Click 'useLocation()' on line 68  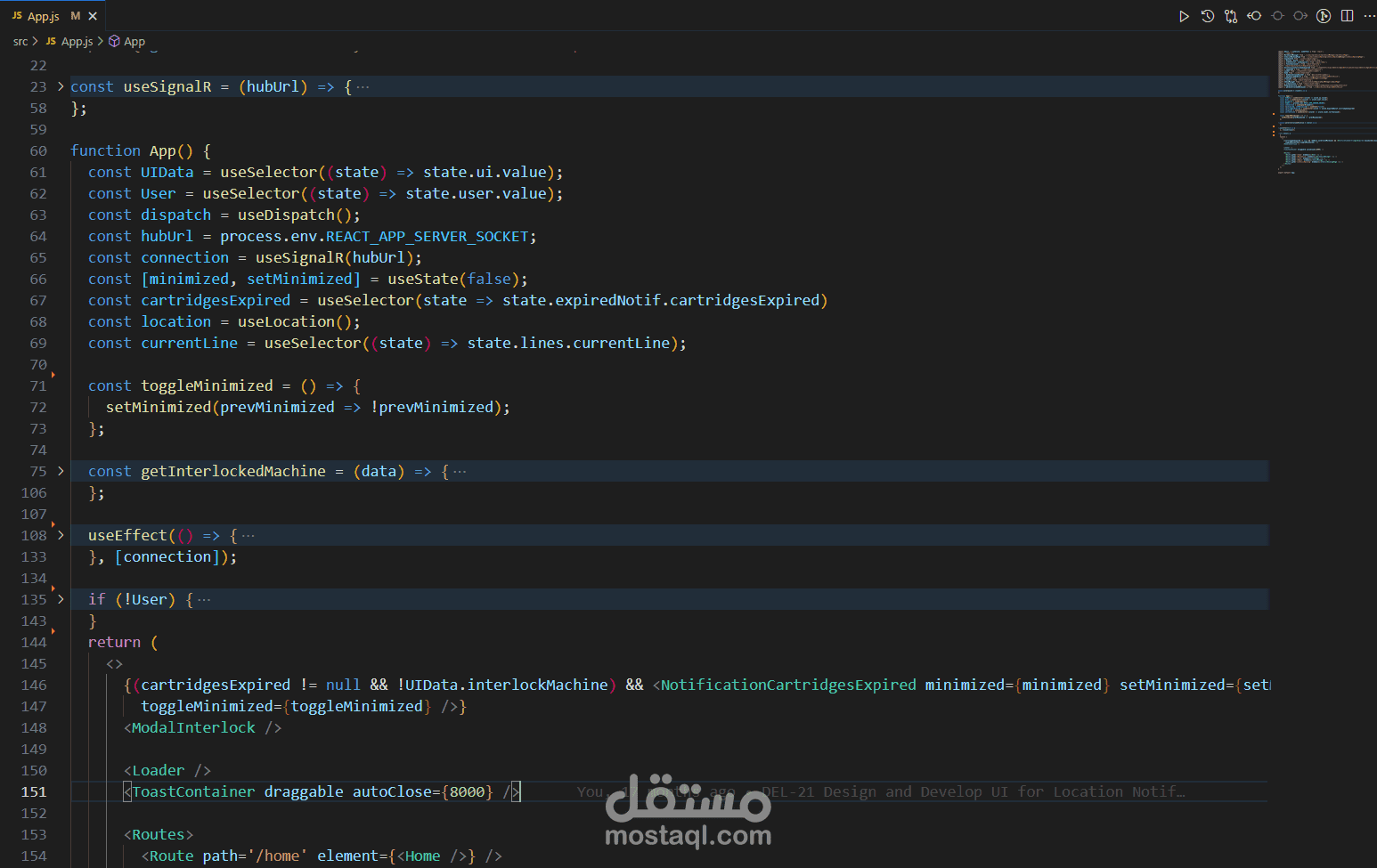point(295,322)
